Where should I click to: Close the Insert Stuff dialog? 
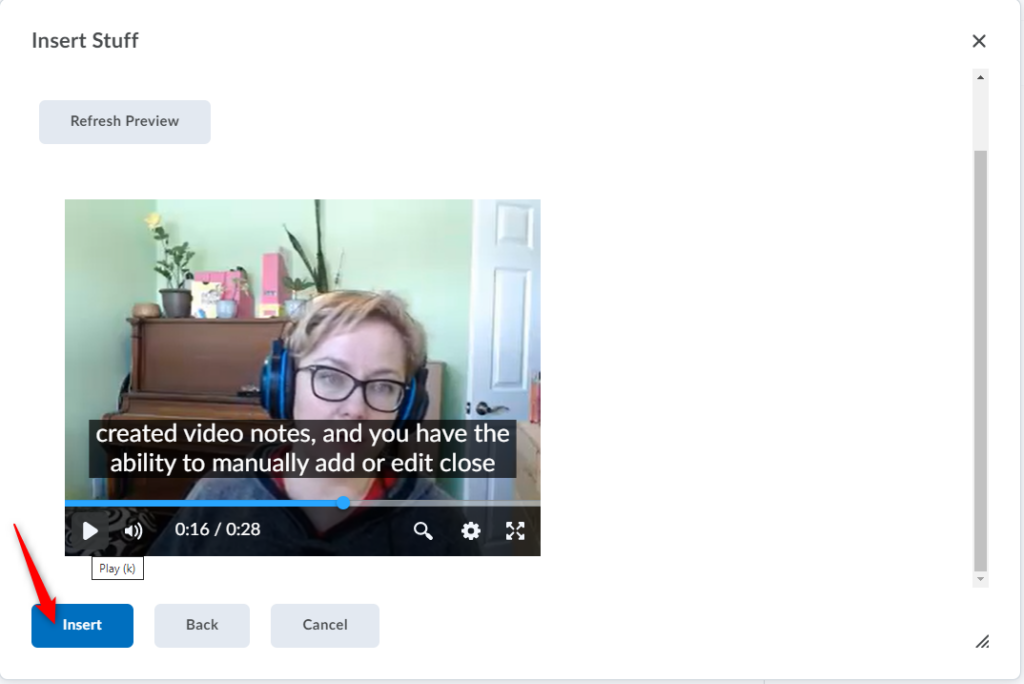pyautogui.click(x=979, y=41)
